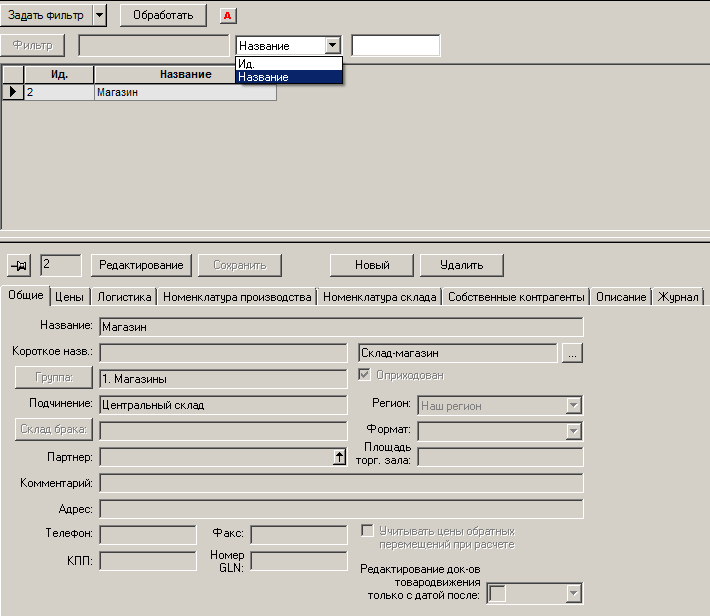Screen dimensions: 710x616
Task: Click the Склад брака button
Action: click(54, 429)
